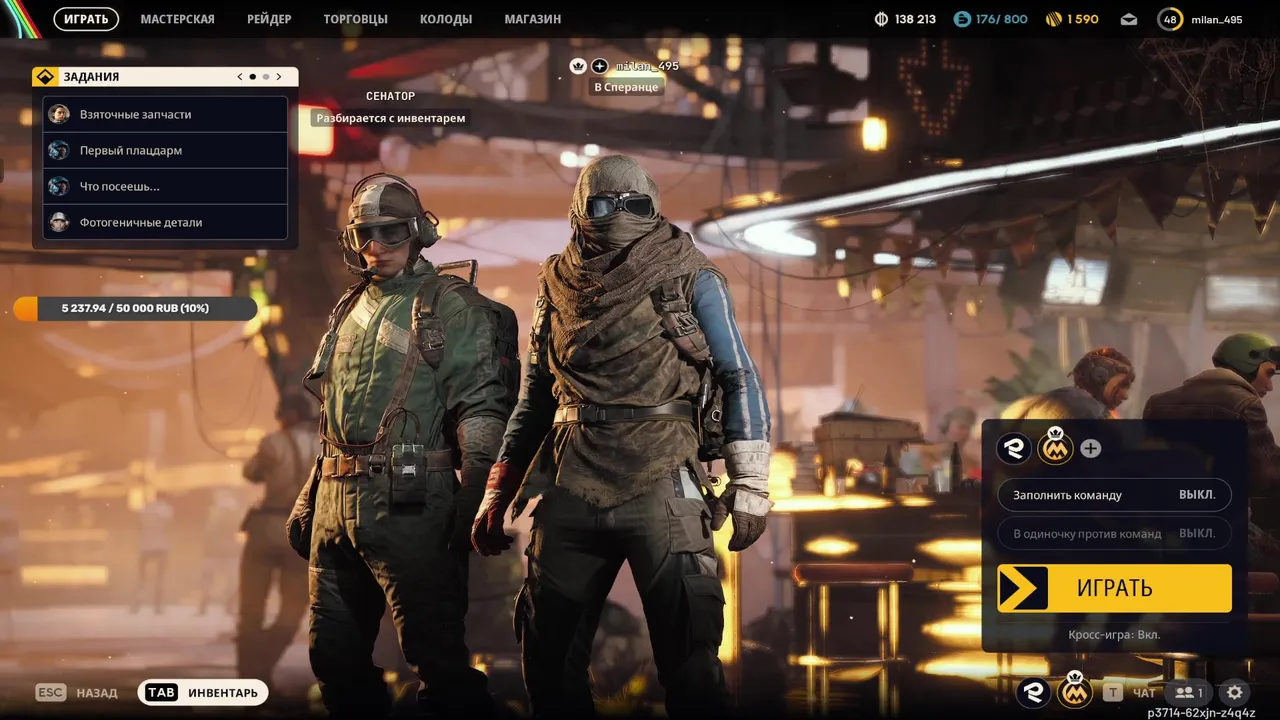Open the mail inbox envelope icon

[1129, 19]
